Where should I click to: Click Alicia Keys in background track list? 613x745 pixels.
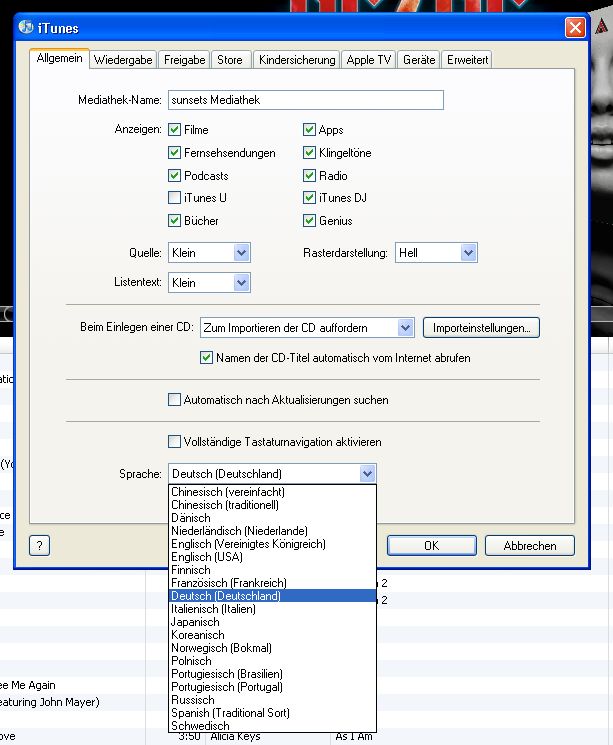click(x=235, y=737)
